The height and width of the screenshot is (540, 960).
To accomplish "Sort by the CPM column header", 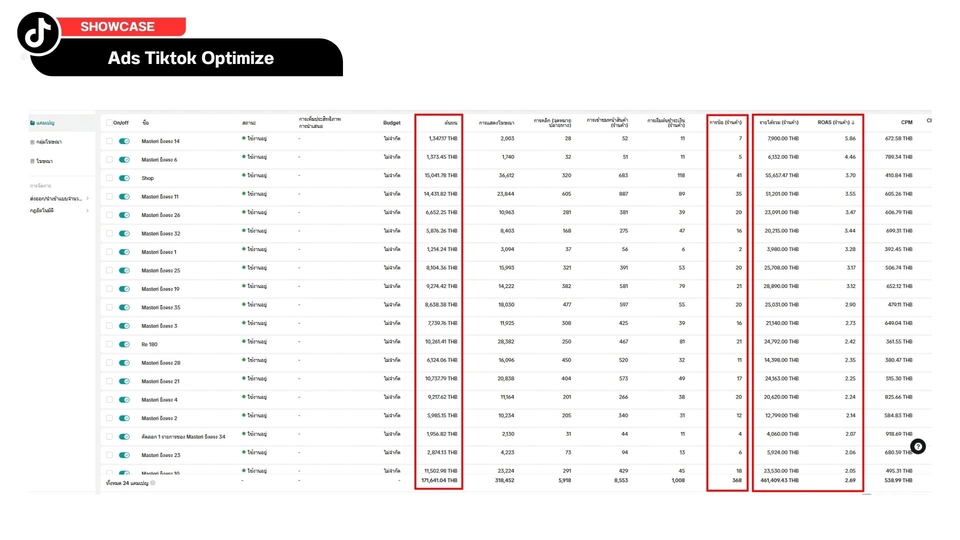I will 906,122.
